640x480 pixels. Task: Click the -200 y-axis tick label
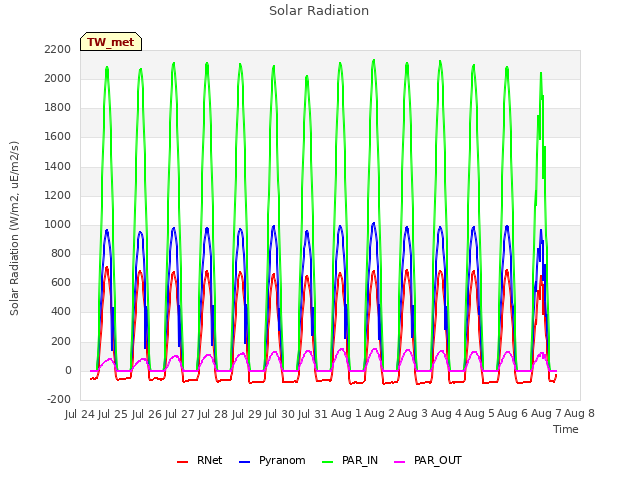click(59, 400)
